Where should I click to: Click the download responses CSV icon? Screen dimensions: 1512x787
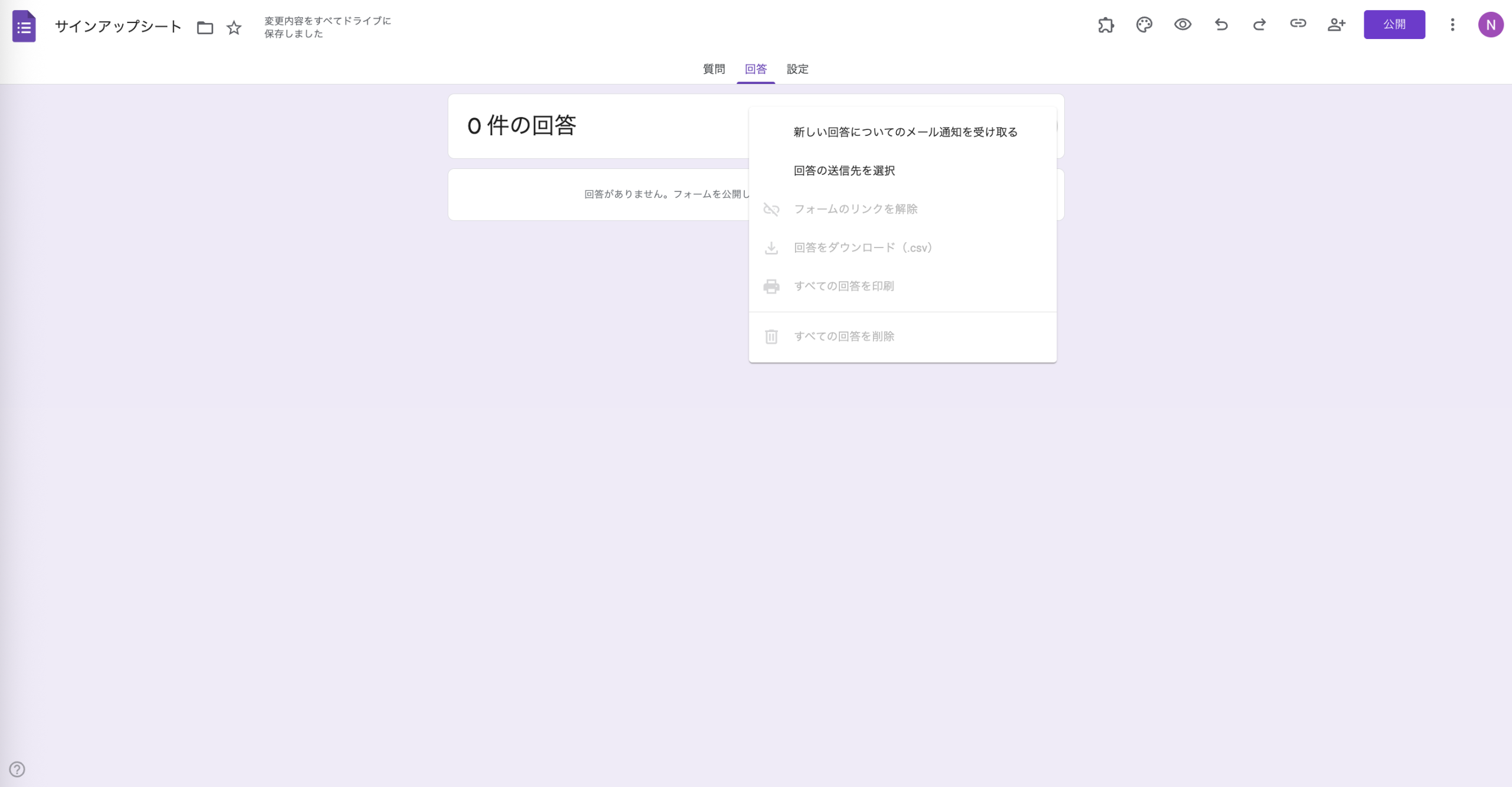click(x=771, y=248)
